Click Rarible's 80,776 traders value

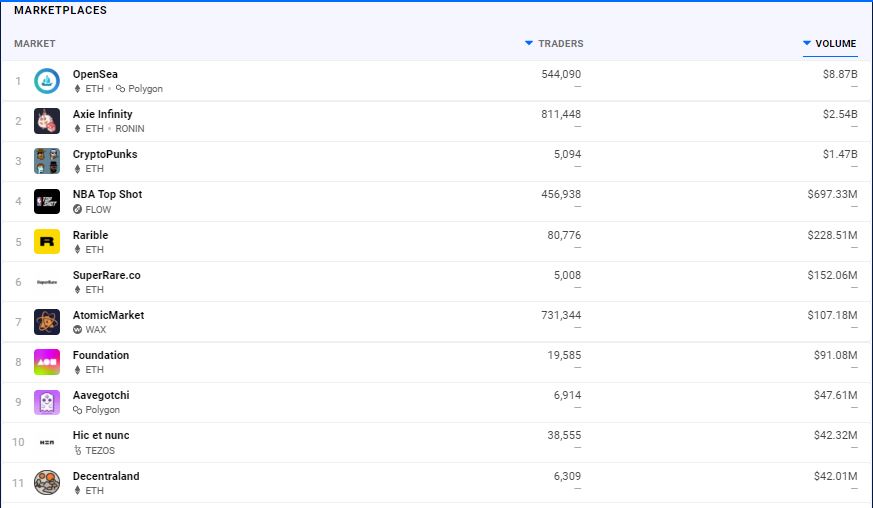pos(564,235)
